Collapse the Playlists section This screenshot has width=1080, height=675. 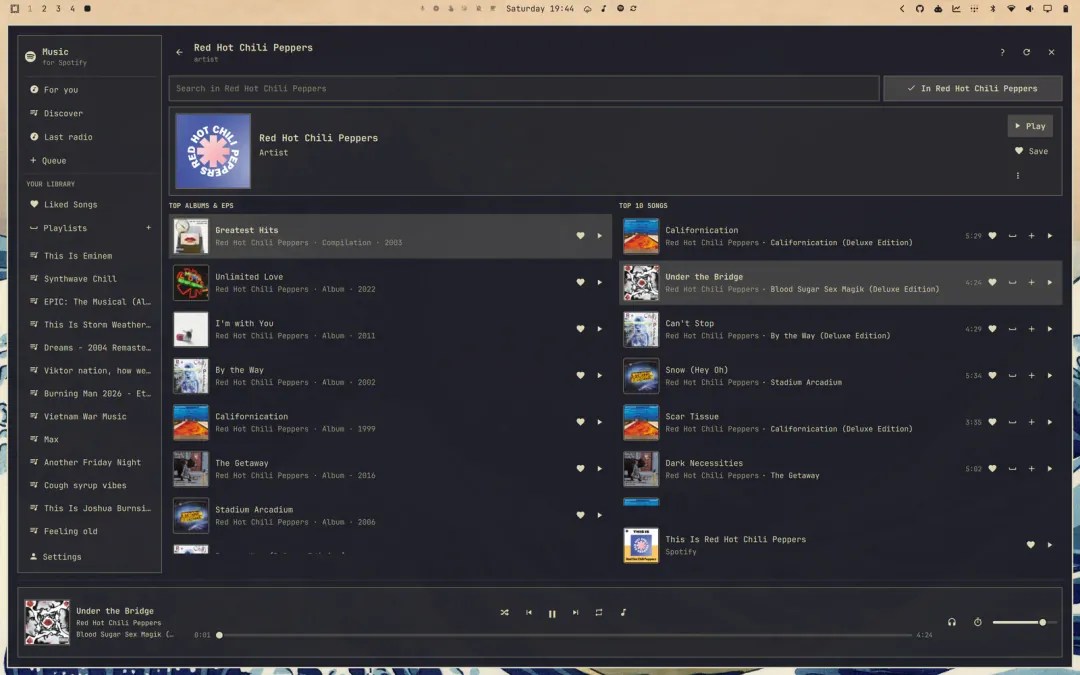[x=33, y=227]
